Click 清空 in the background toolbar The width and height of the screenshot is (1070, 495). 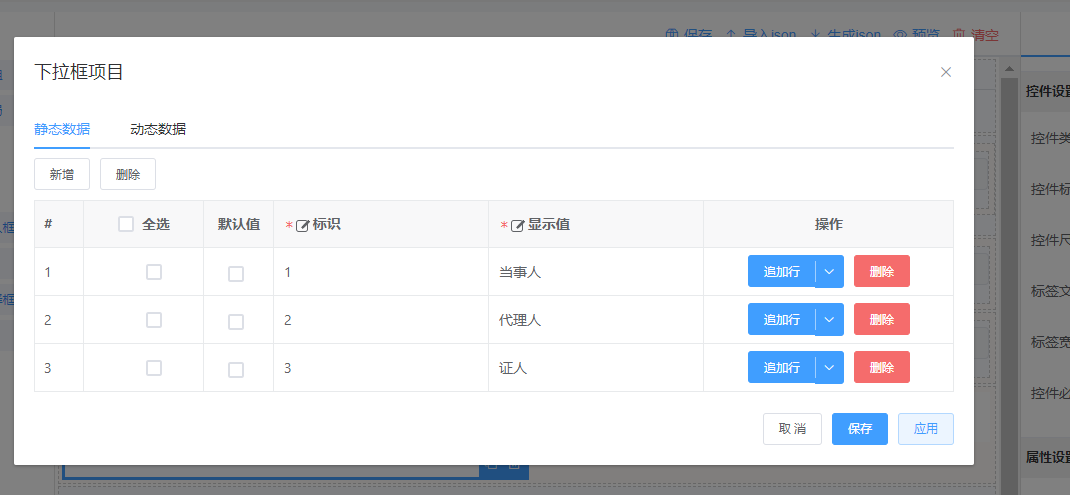pyautogui.click(x=976, y=34)
